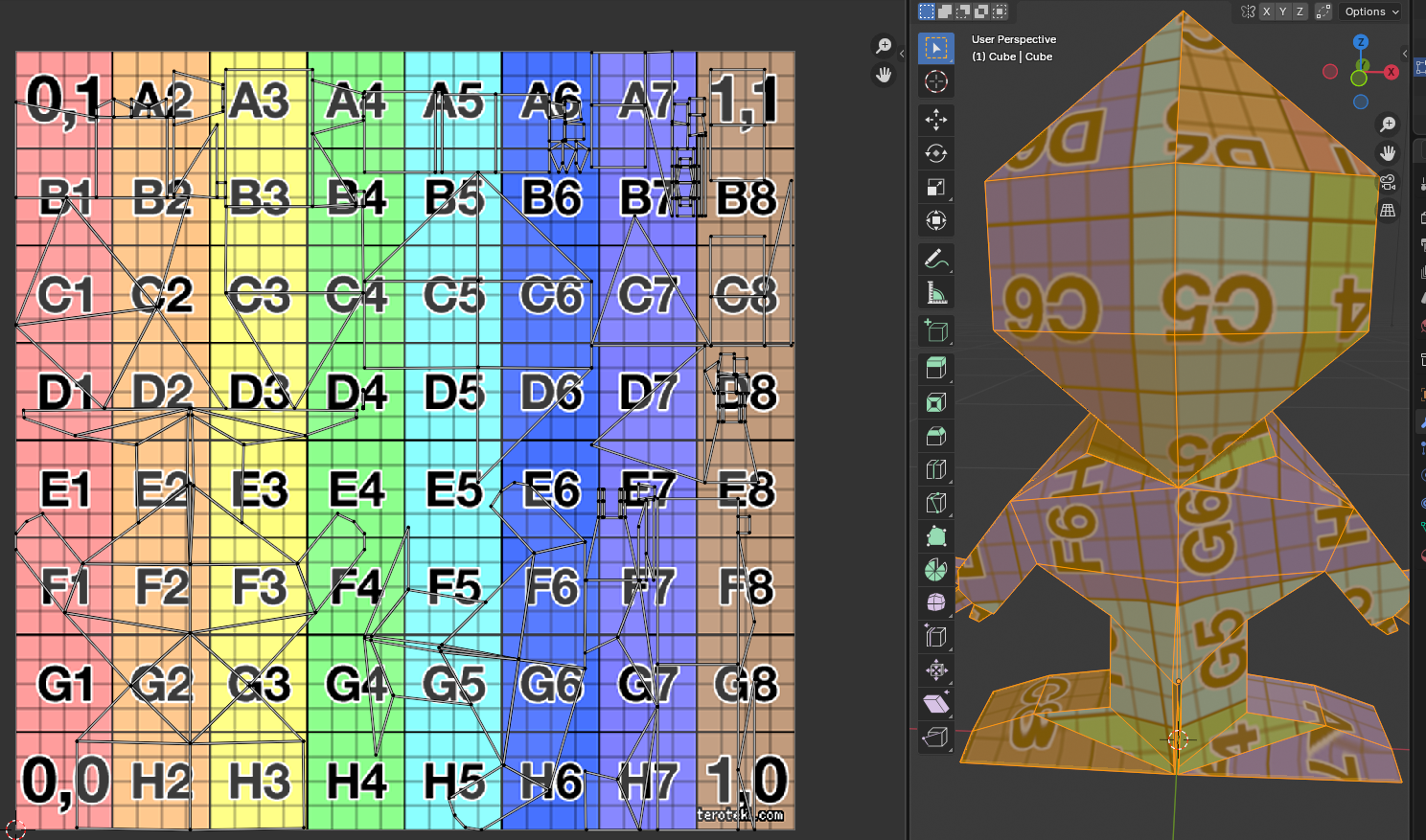The width and height of the screenshot is (1426, 840).
Task: Pick the Inset Faces tool
Action: [x=936, y=402]
